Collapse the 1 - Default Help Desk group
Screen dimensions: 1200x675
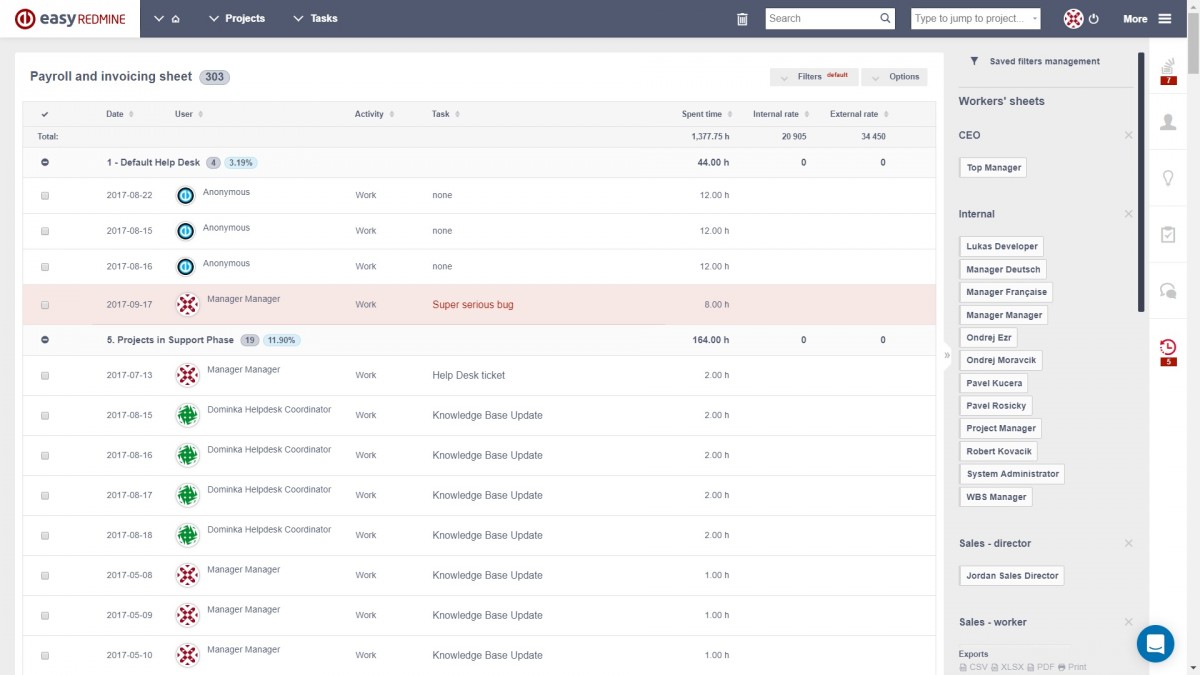point(45,162)
